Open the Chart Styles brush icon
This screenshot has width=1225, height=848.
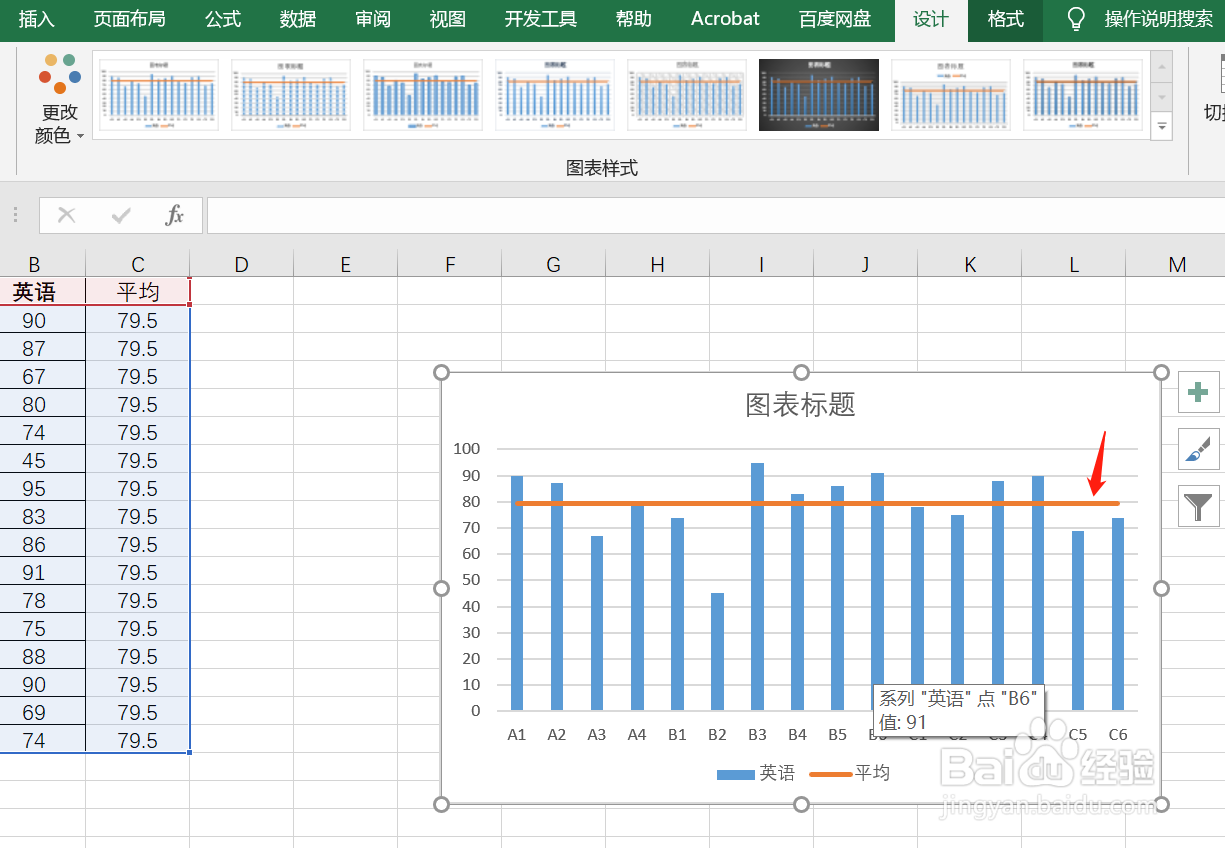pos(1199,449)
